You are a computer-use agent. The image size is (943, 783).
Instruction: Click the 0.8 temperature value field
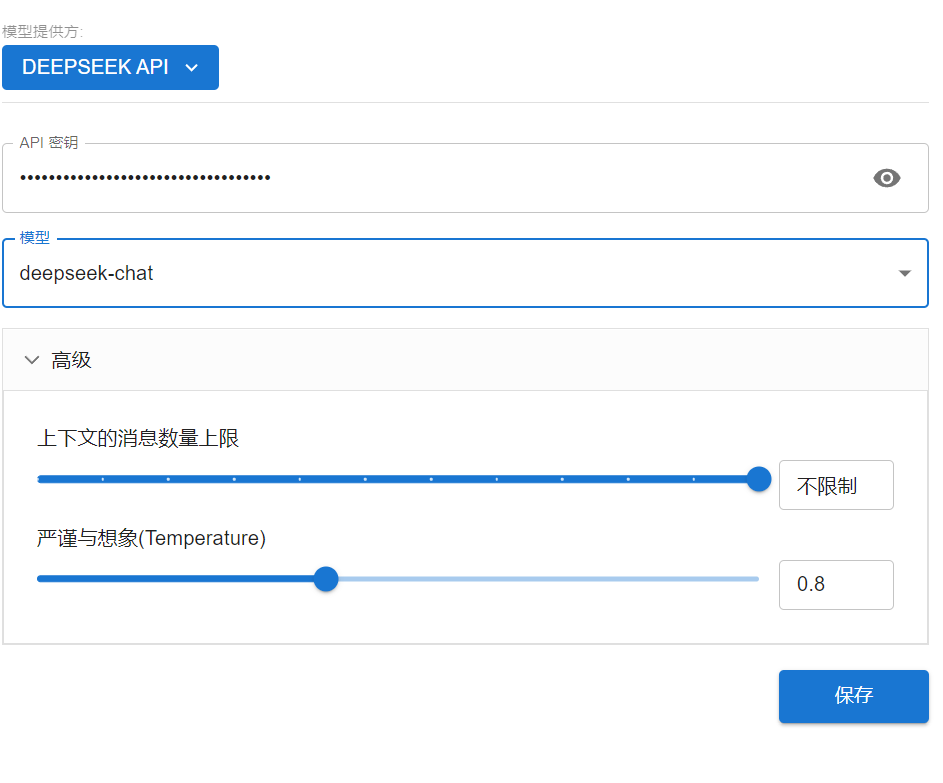(836, 585)
